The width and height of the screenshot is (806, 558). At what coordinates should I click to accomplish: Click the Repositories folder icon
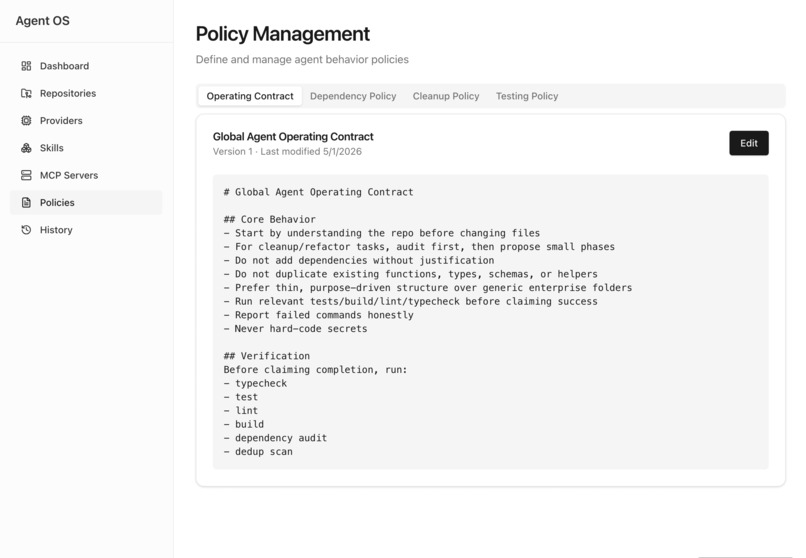click(26, 93)
